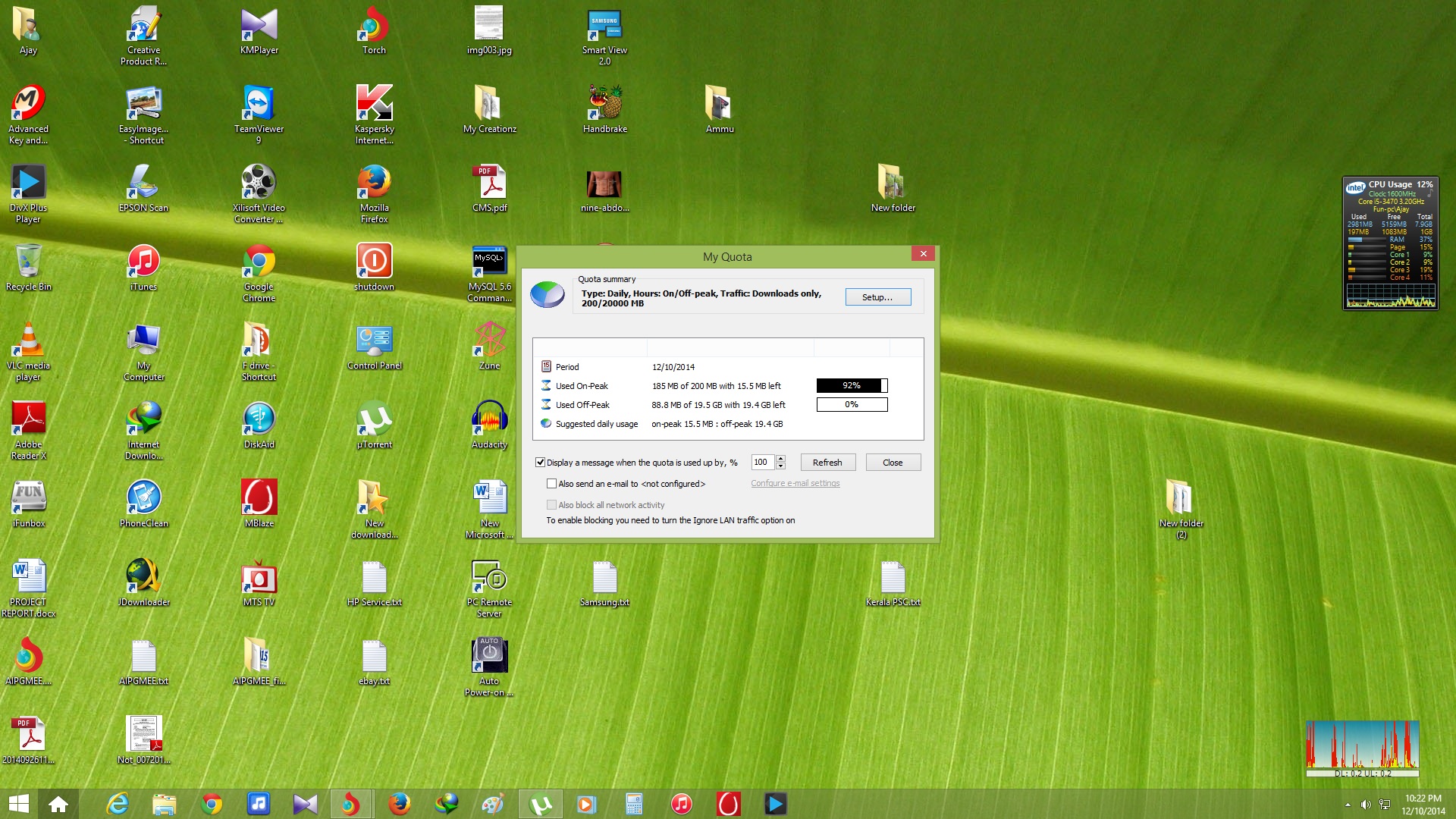Click the Period row in quota table
Image resolution: width=1456 pixels, height=819 pixels.
coord(728,366)
